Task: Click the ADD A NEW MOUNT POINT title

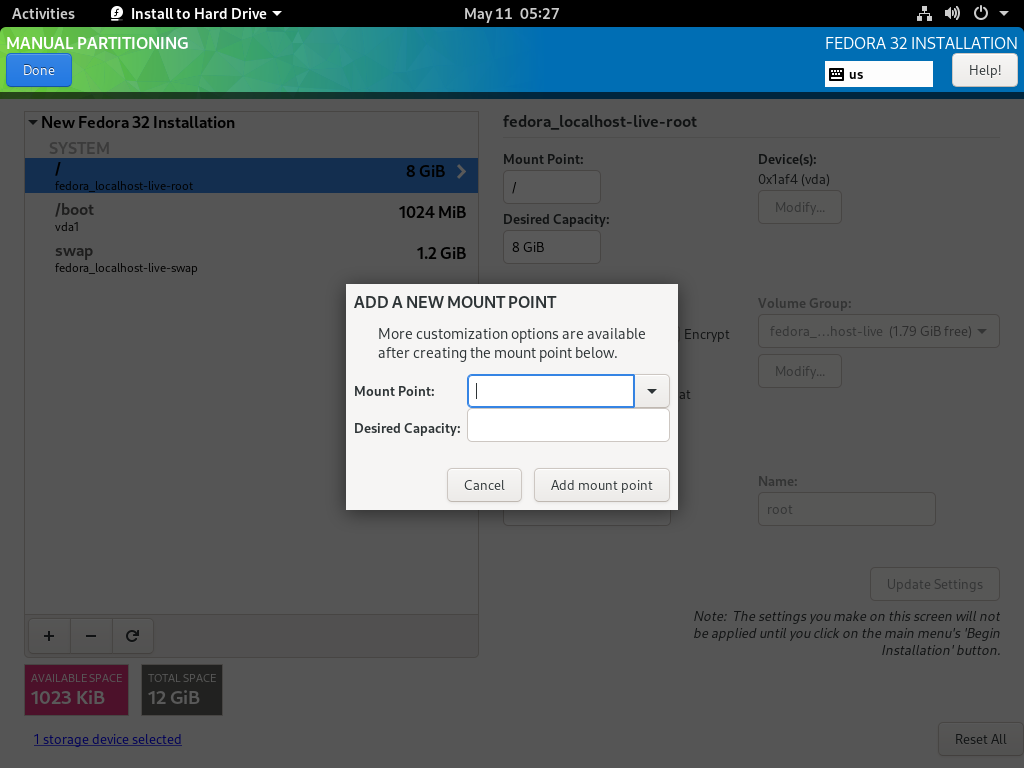Action: click(x=455, y=302)
